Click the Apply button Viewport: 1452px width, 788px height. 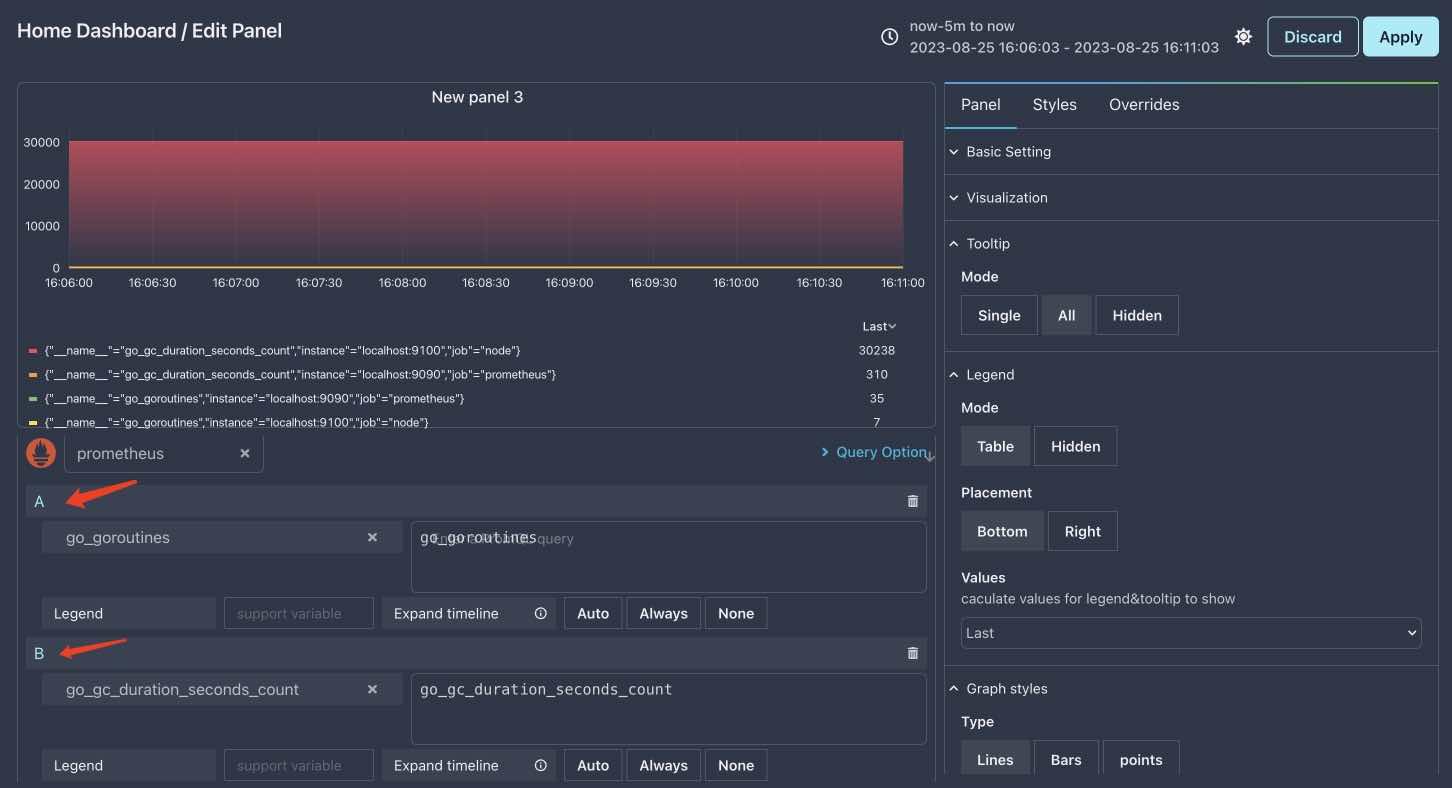(x=1400, y=37)
